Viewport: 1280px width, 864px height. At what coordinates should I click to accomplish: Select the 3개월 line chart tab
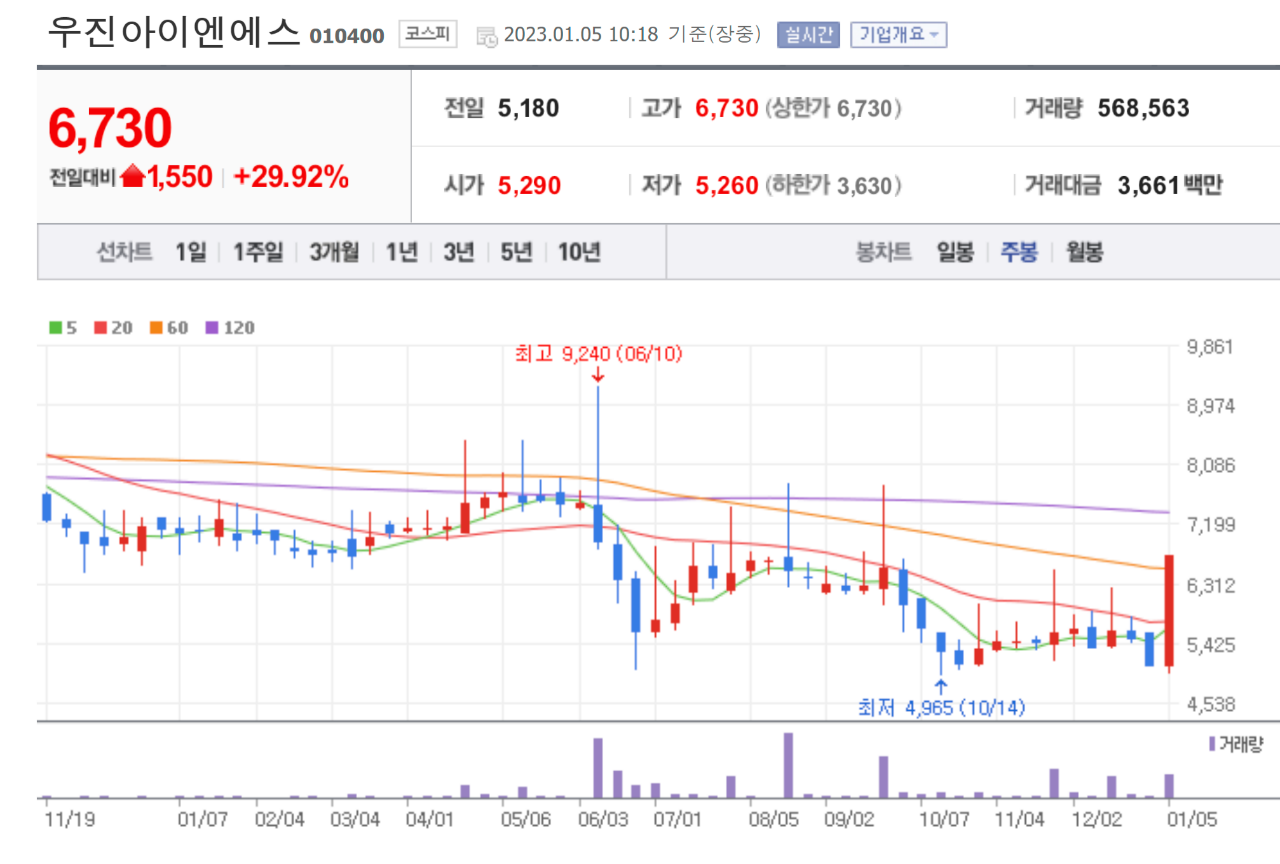click(x=334, y=252)
